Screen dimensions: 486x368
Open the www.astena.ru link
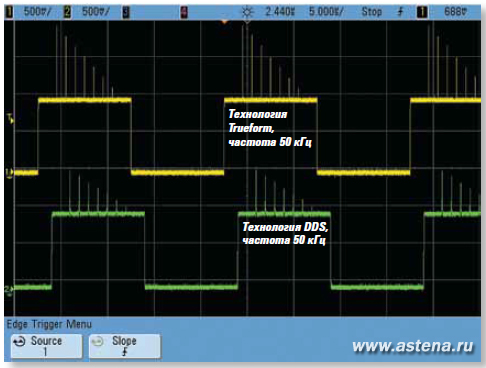413,346
